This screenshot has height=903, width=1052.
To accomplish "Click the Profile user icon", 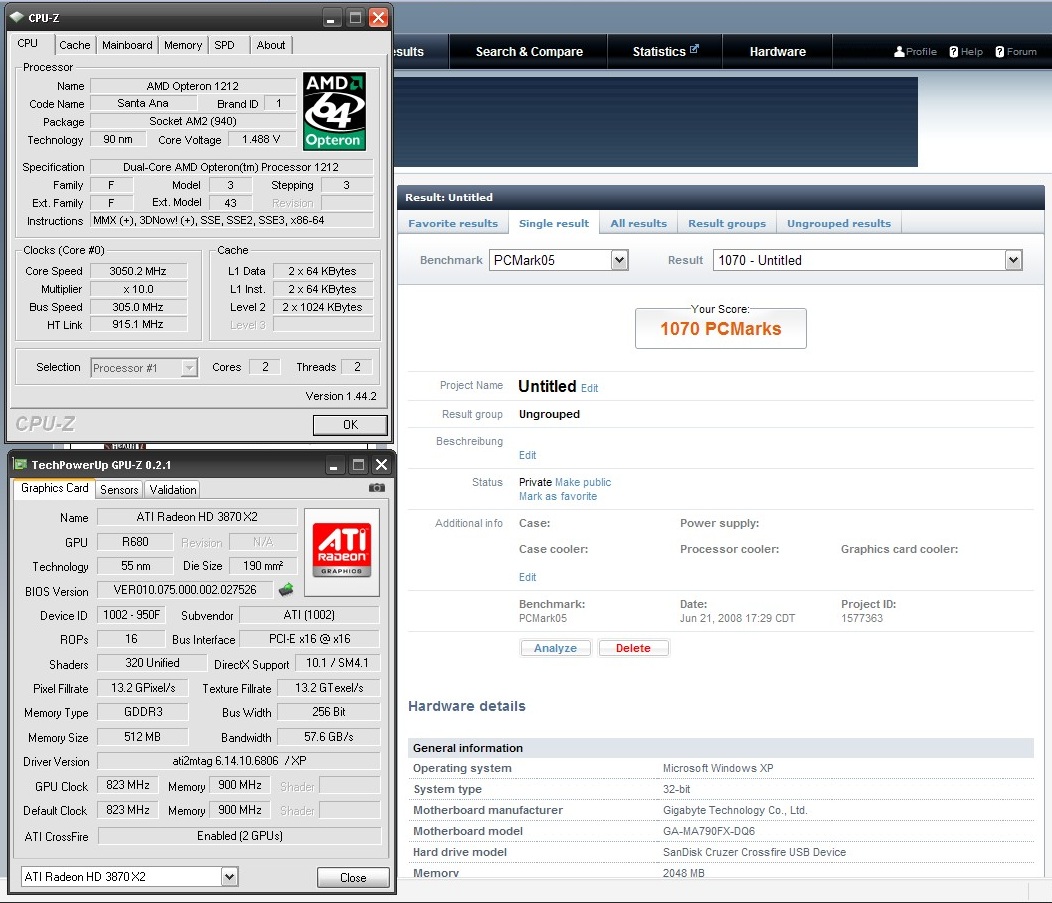I will click(x=899, y=52).
